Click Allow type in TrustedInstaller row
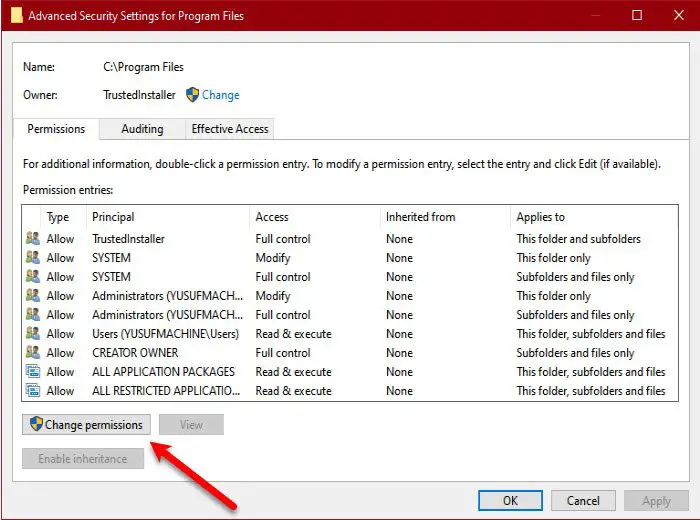 click(60, 239)
